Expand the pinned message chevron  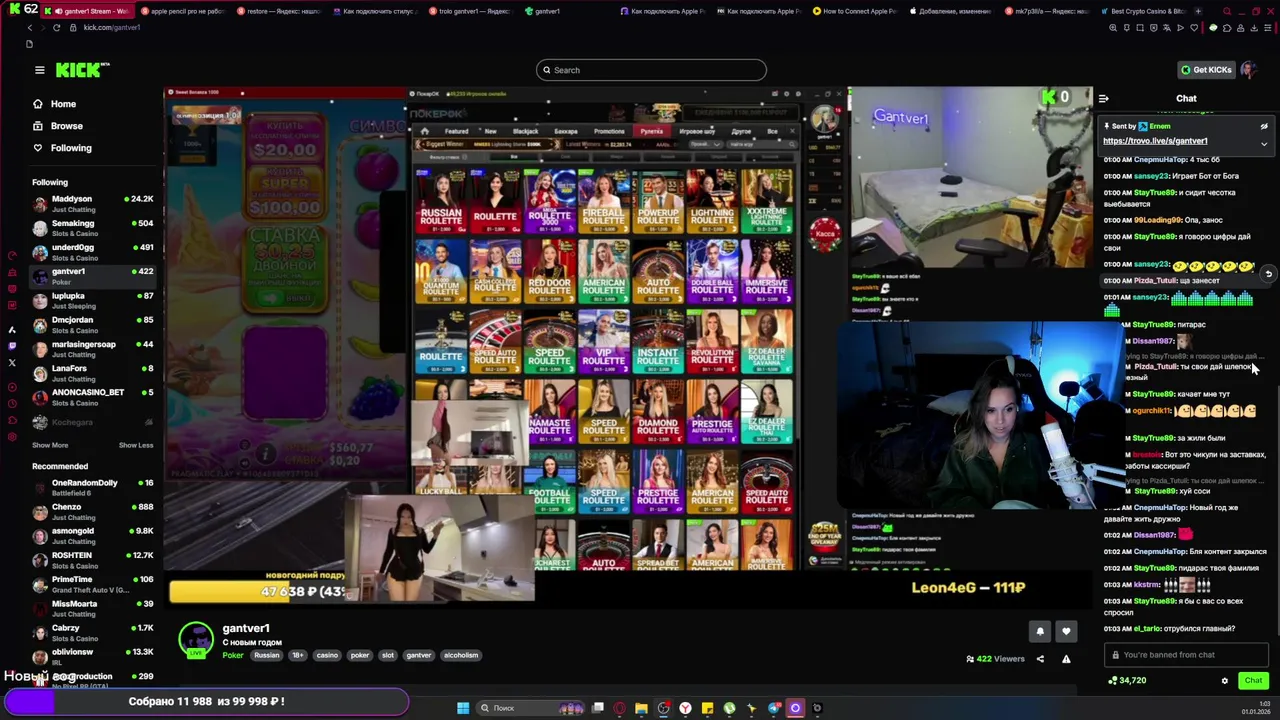click(1264, 144)
